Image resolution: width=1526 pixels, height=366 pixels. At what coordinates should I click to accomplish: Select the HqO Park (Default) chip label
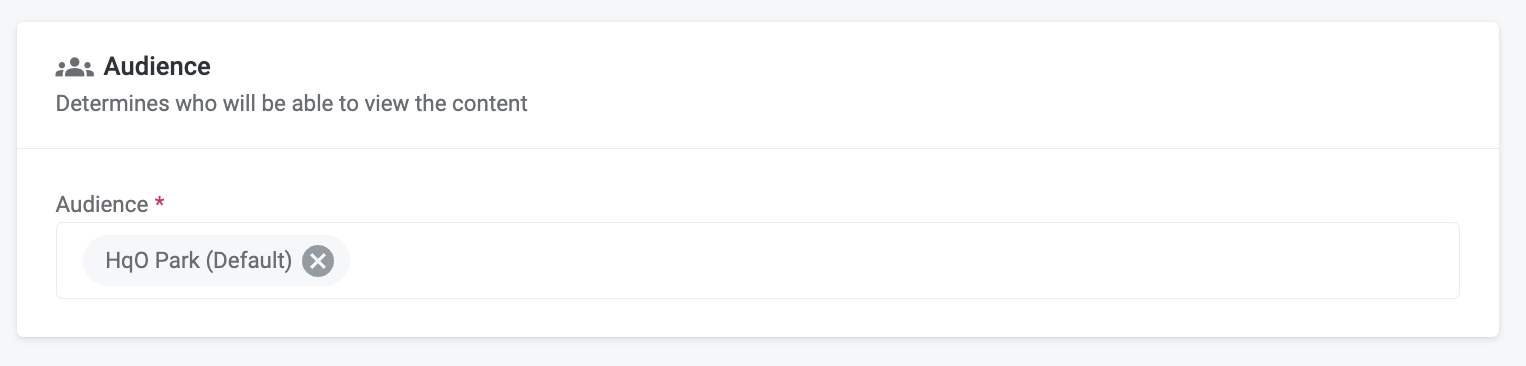click(x=199, y=261)
